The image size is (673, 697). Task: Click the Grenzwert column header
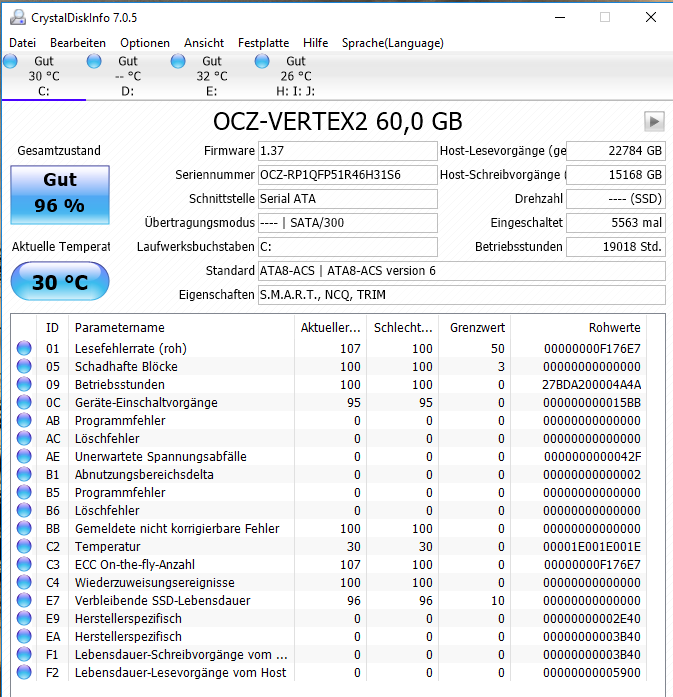pos(474,328)
